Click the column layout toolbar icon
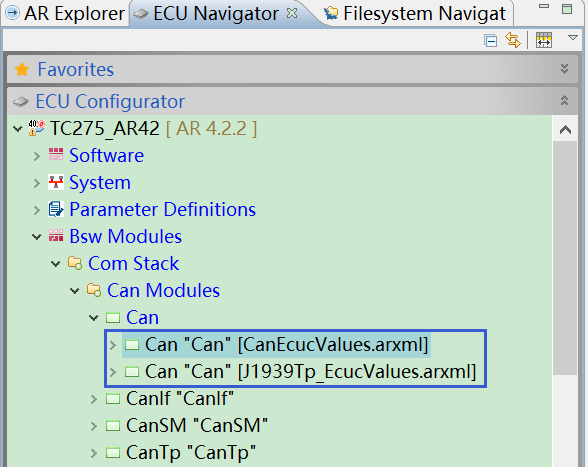 (x=544, y=40)
